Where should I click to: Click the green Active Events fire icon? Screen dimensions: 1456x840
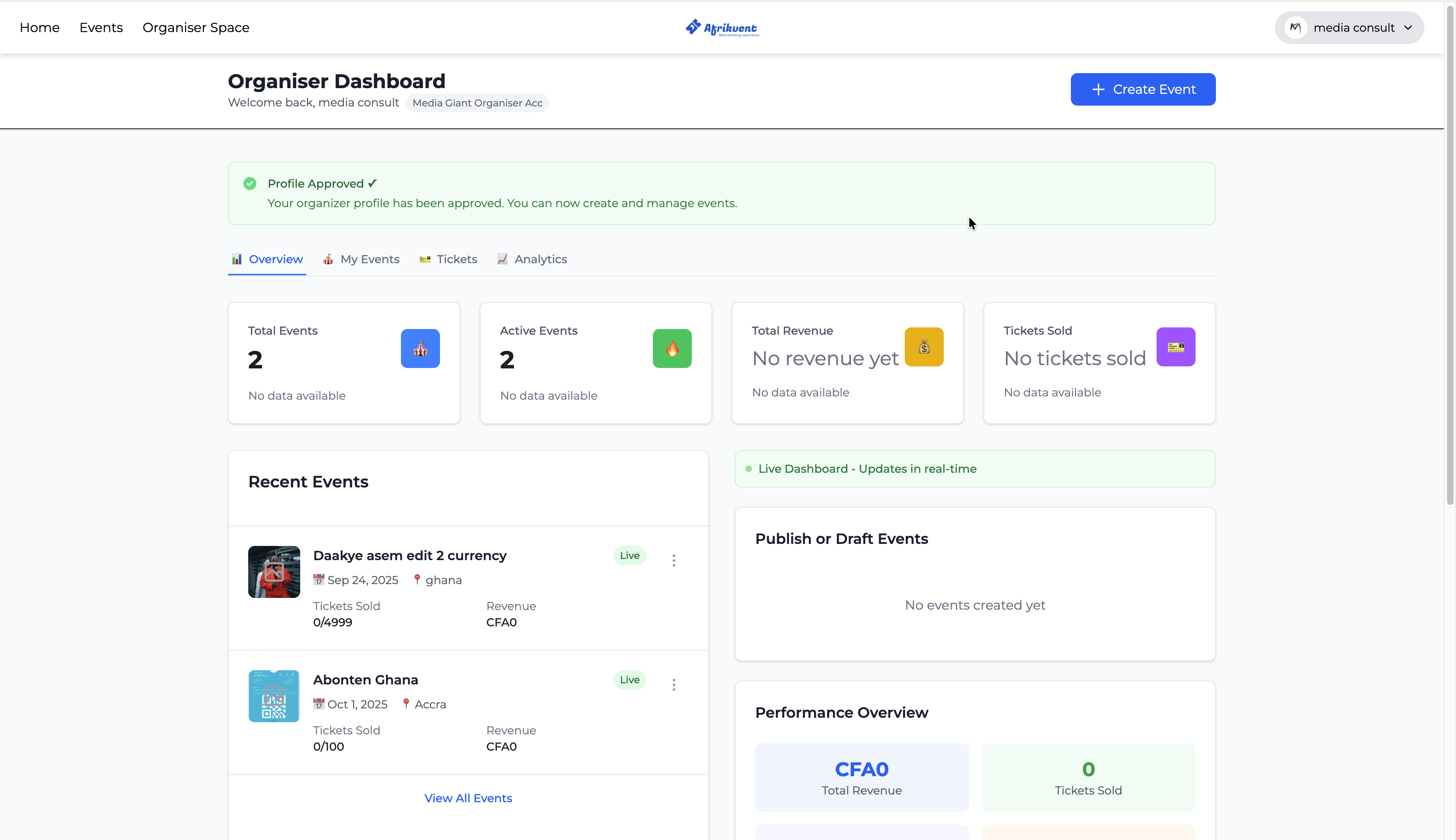click(672, 349)
